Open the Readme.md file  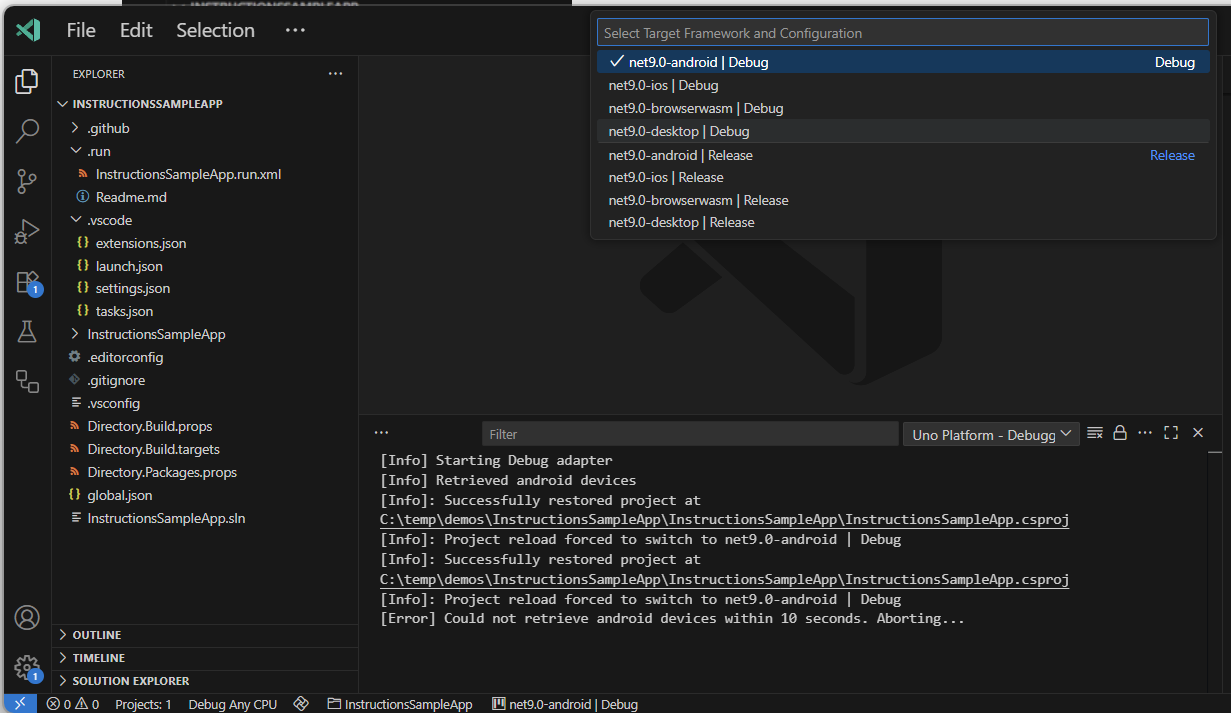pos(205,197)
